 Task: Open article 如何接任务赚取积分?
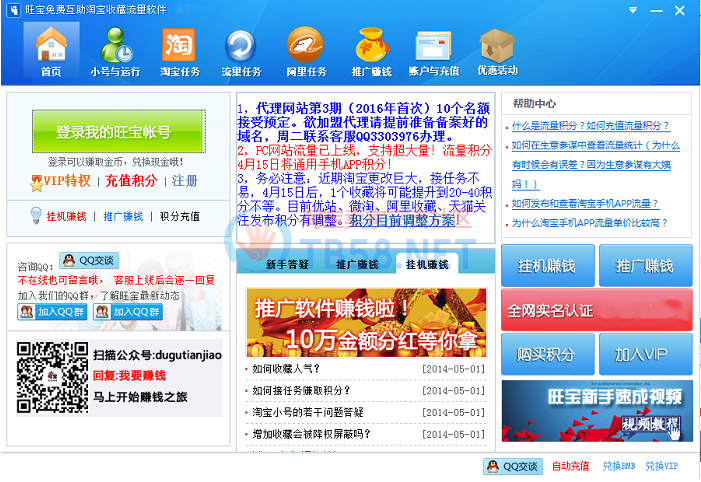301,390
